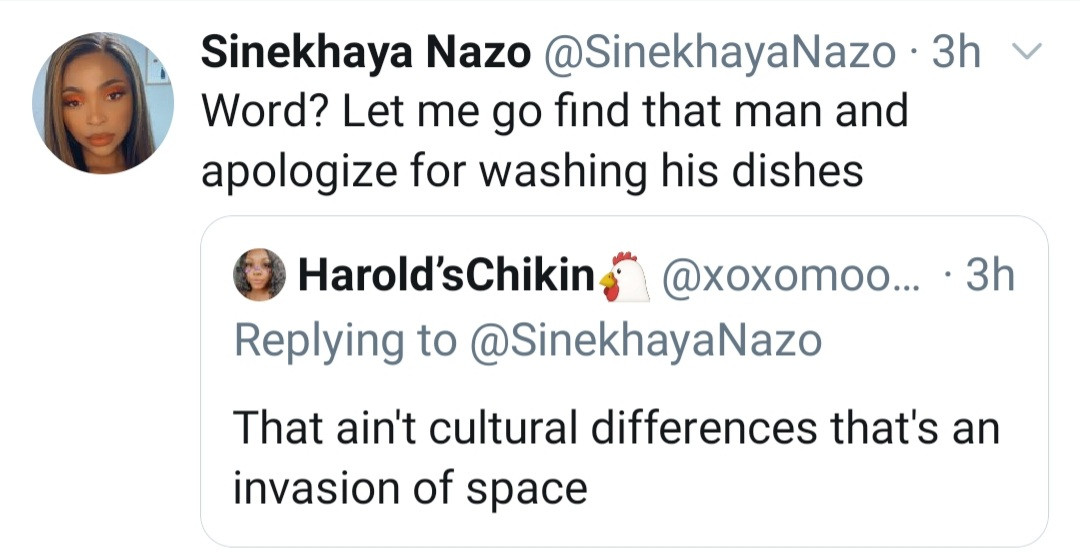1080x552 pixels.
Task: Open the truncated @xoxomoo... handle
Action: pyautogui.click(x=769, y=278)
